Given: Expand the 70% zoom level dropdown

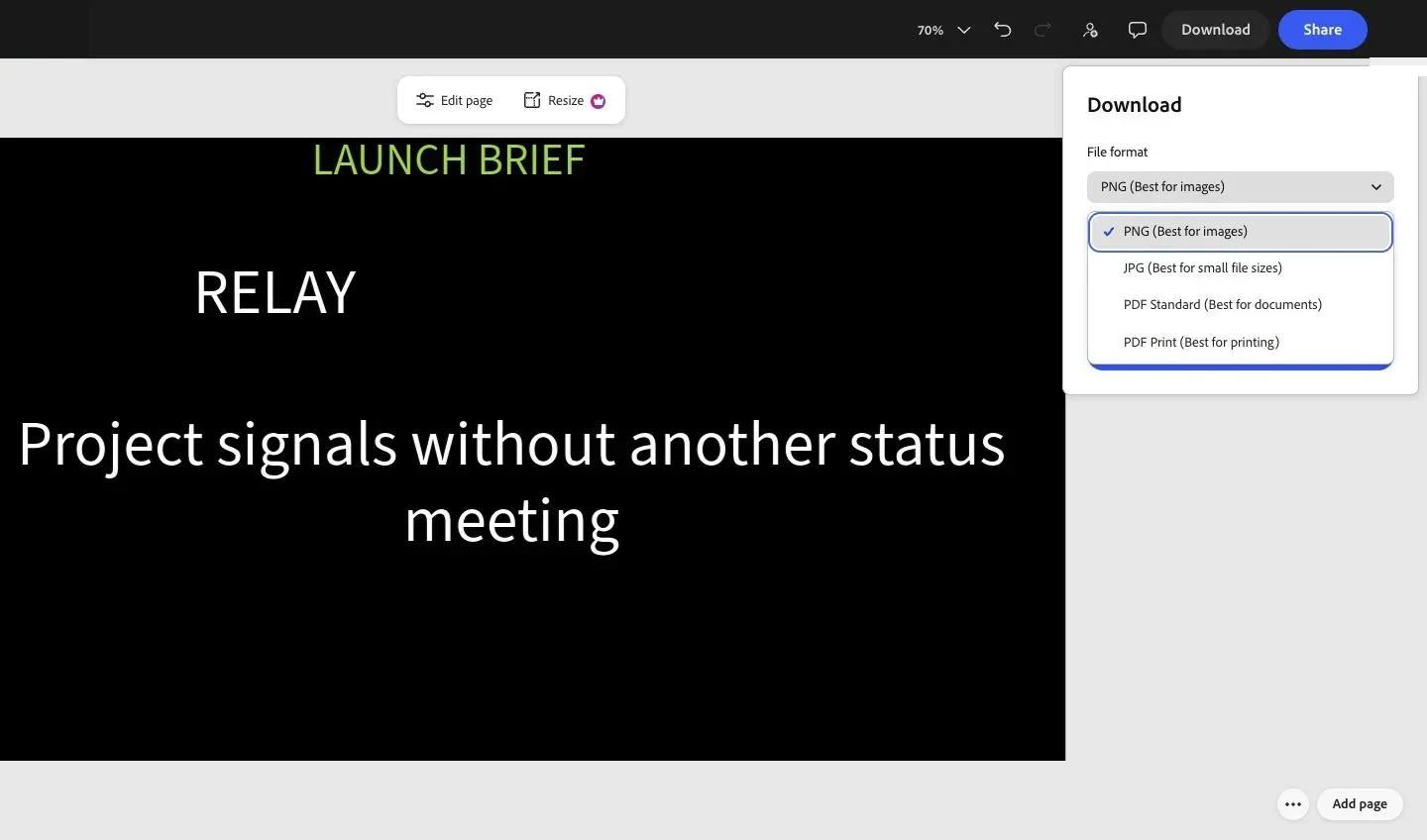Looking at the screenshot, I should tap(942, 30).
